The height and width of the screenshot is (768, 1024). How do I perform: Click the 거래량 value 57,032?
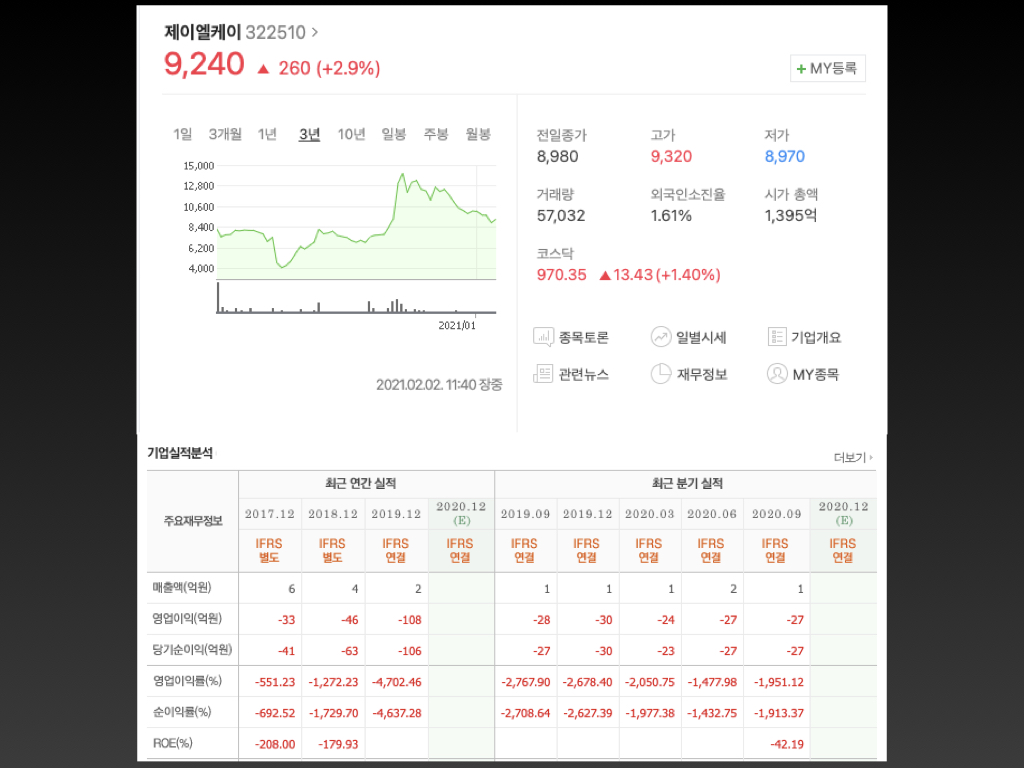561,216
